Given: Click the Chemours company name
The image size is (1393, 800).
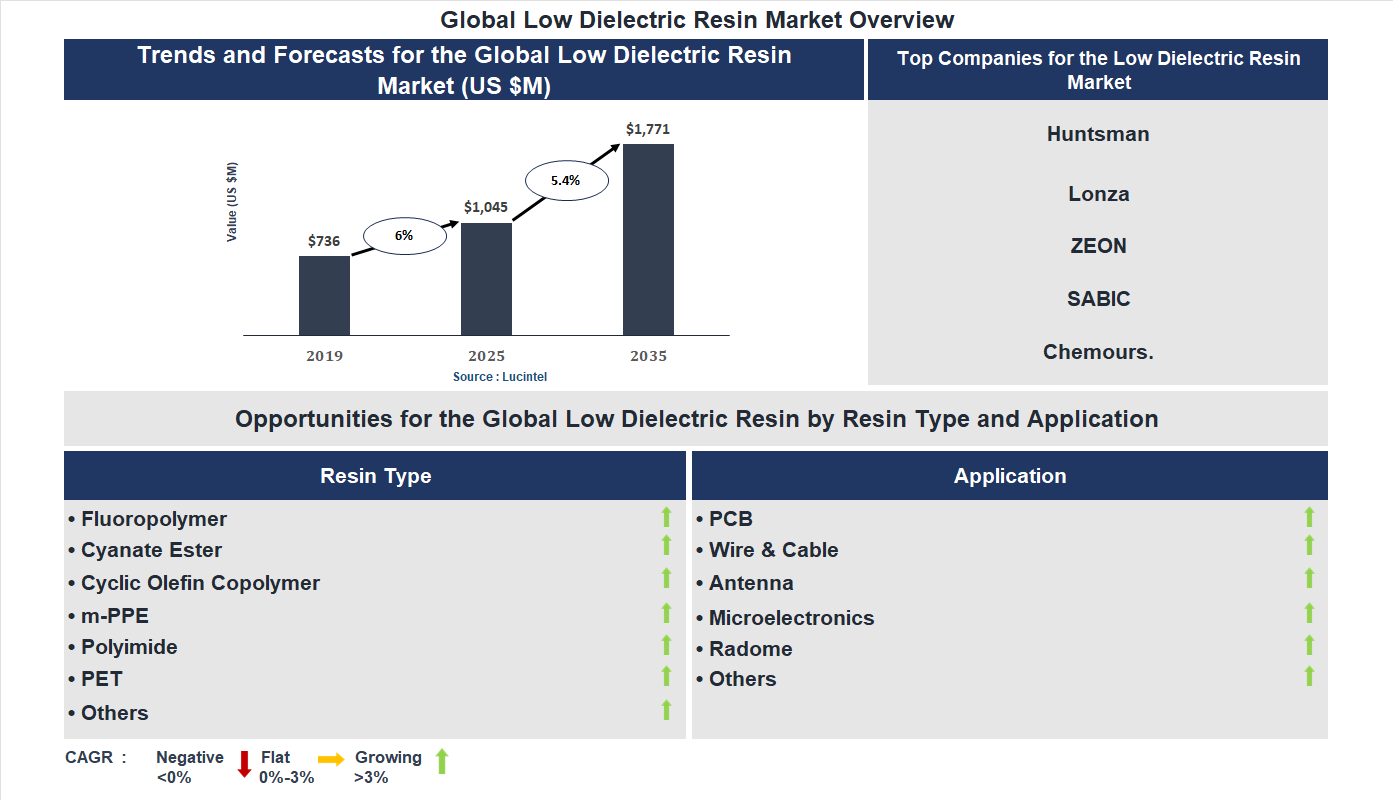Looking at the screenshot, I should pyautogui.click(x=1098, y=351).
